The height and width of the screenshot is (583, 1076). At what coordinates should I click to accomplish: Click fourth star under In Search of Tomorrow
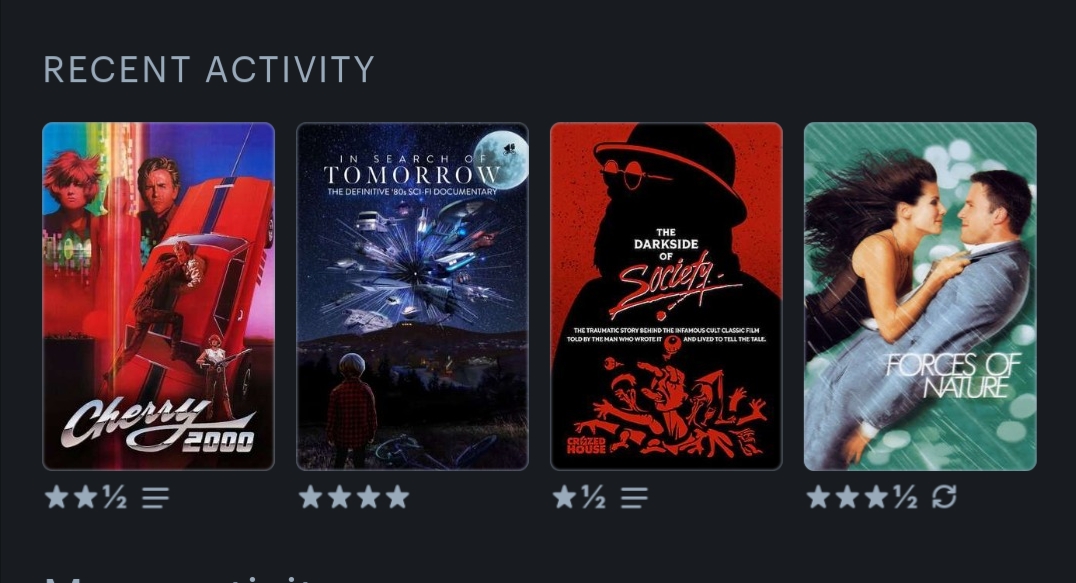coord(397,497)
